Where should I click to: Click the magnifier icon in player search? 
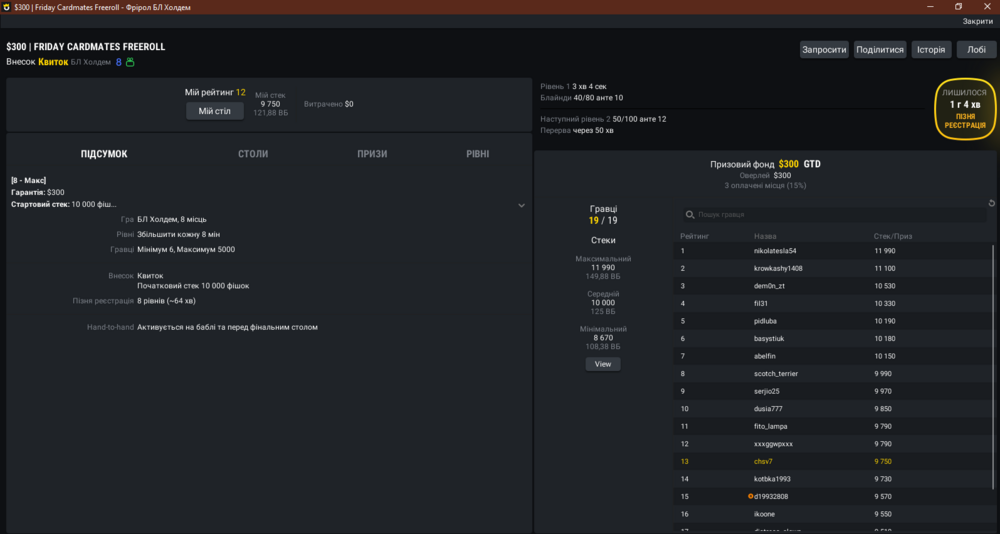point(689,215)
